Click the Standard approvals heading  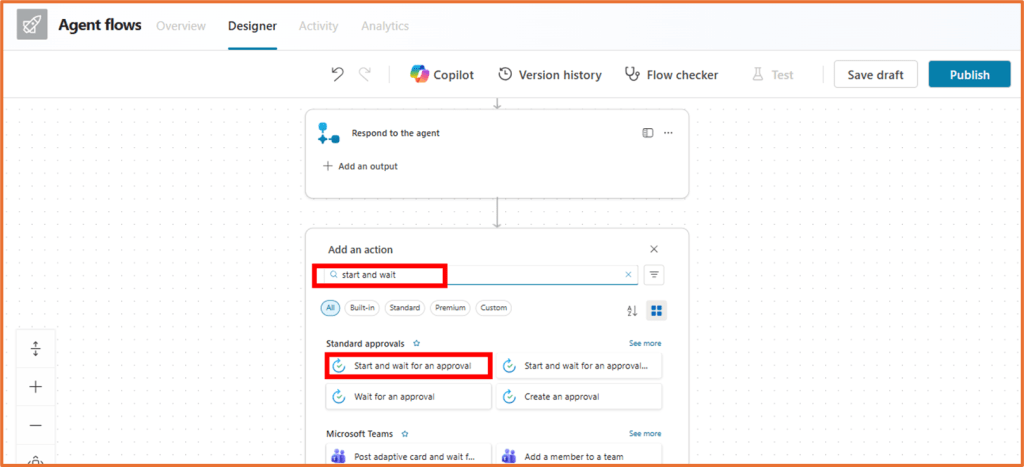coord(365,343)
